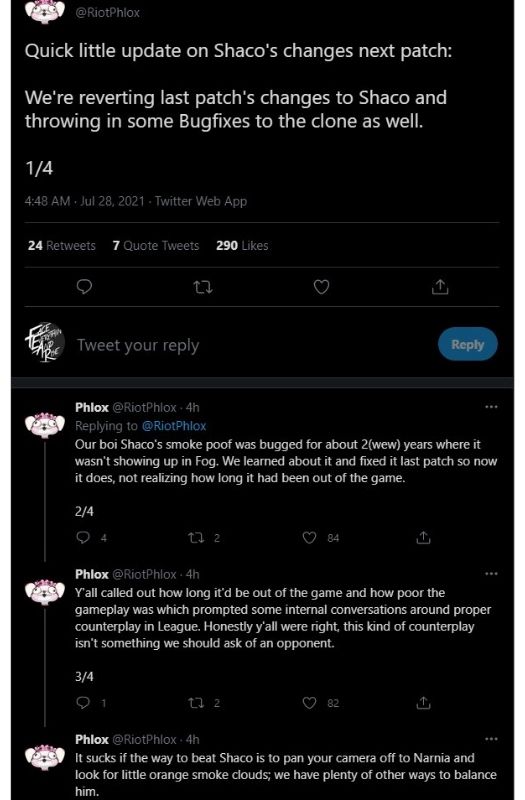This screenshot has width=525, height=800.
Task: Share the 2/4 tweet
Action: pos(423,537)
